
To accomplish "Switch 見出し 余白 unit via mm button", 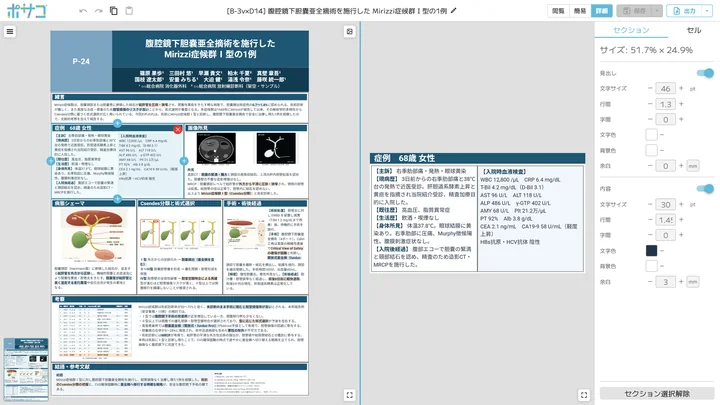I will 693,166.
